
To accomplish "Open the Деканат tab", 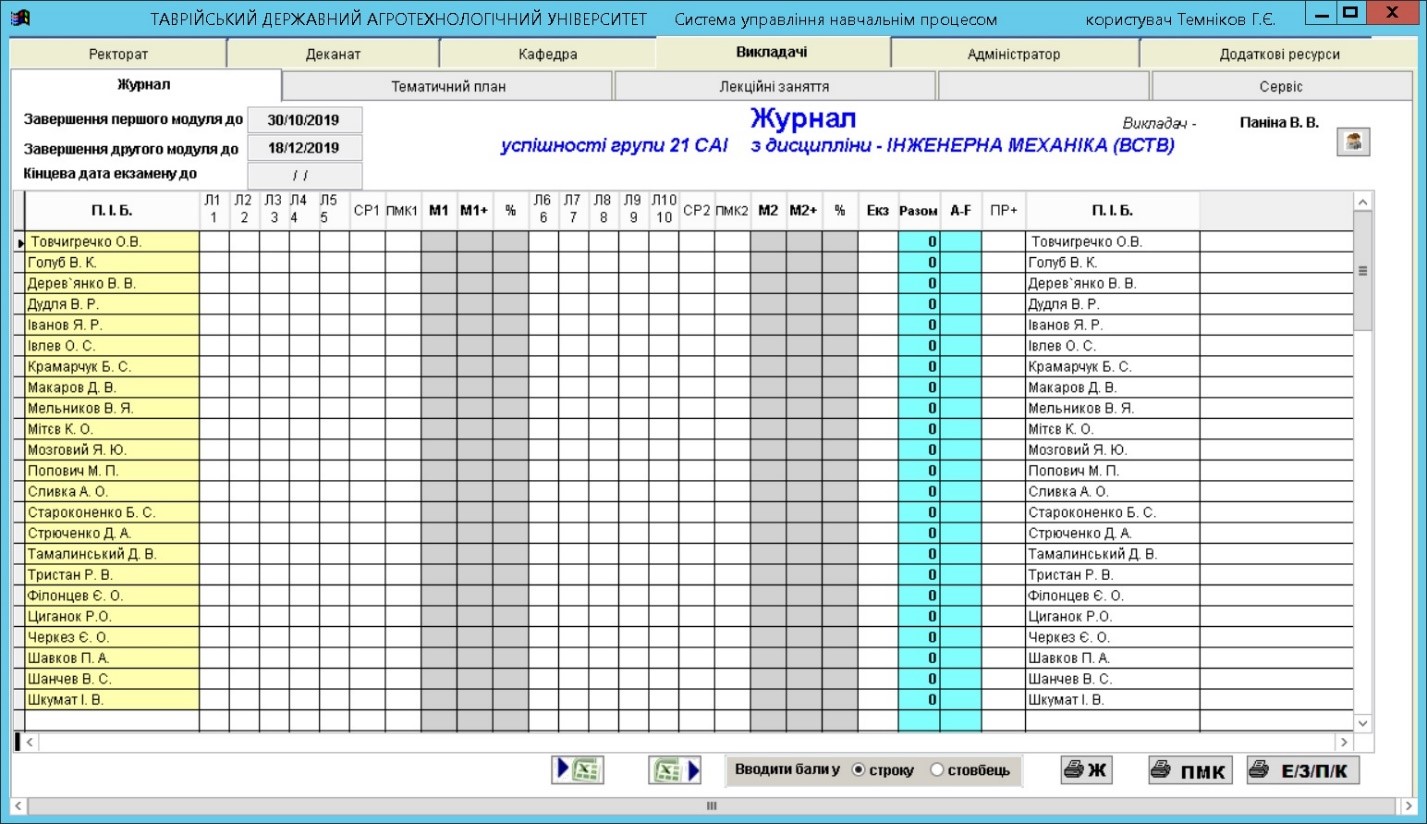I will (333, 54).
